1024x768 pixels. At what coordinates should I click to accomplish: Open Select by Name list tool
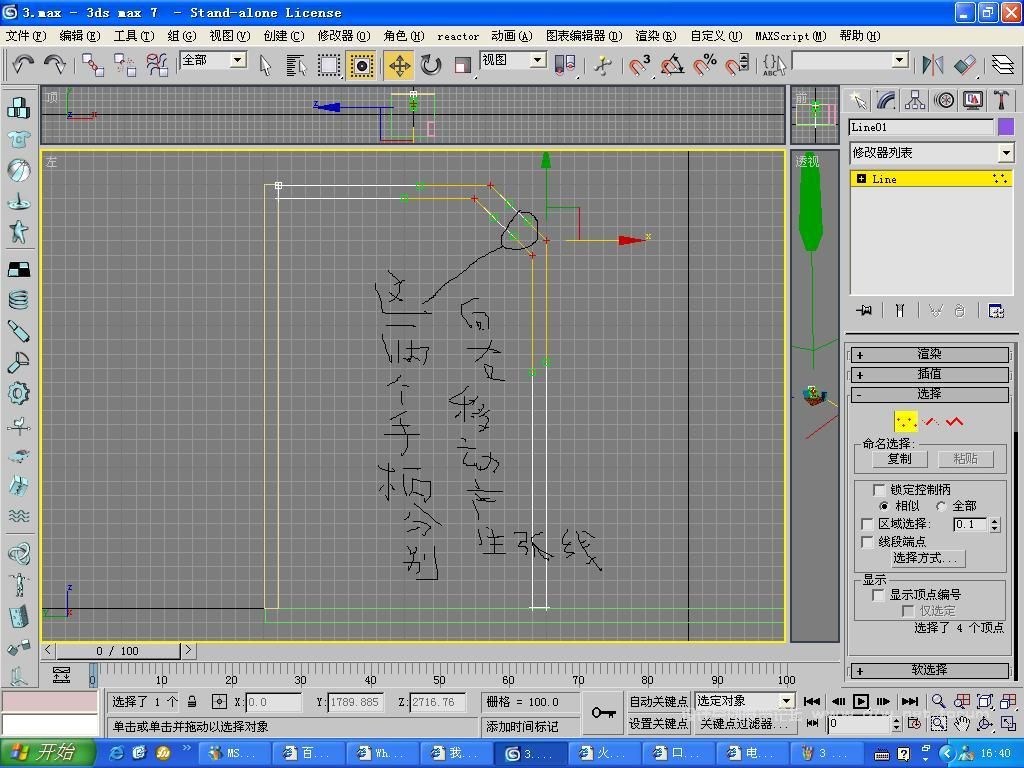(296, 65)
